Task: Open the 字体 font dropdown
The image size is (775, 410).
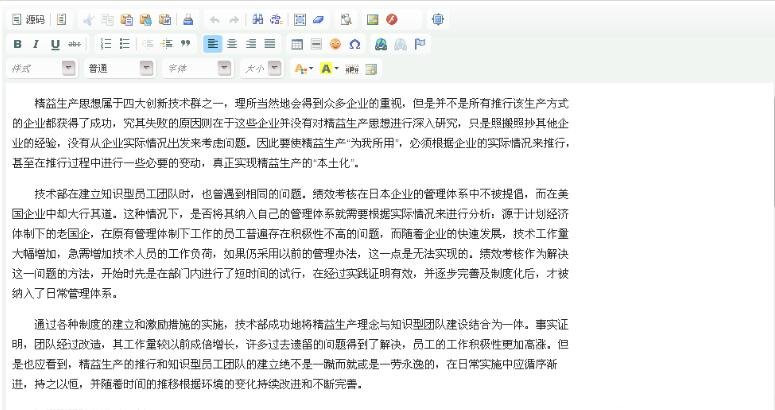Action: (225, 68)
